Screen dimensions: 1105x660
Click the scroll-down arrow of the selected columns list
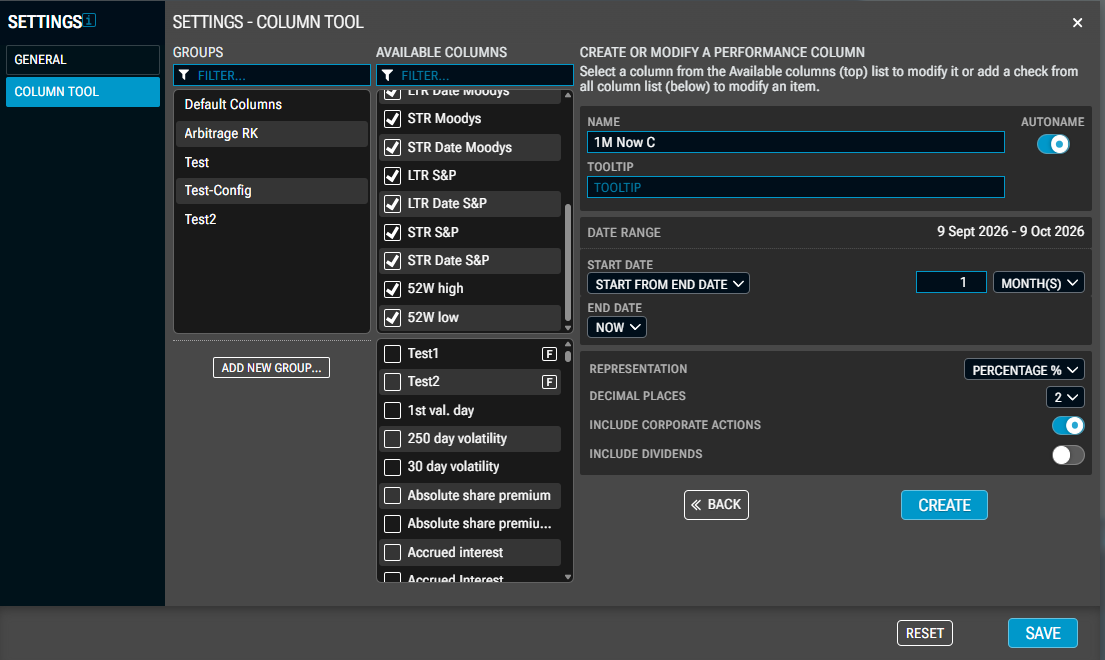pos(568,328)
